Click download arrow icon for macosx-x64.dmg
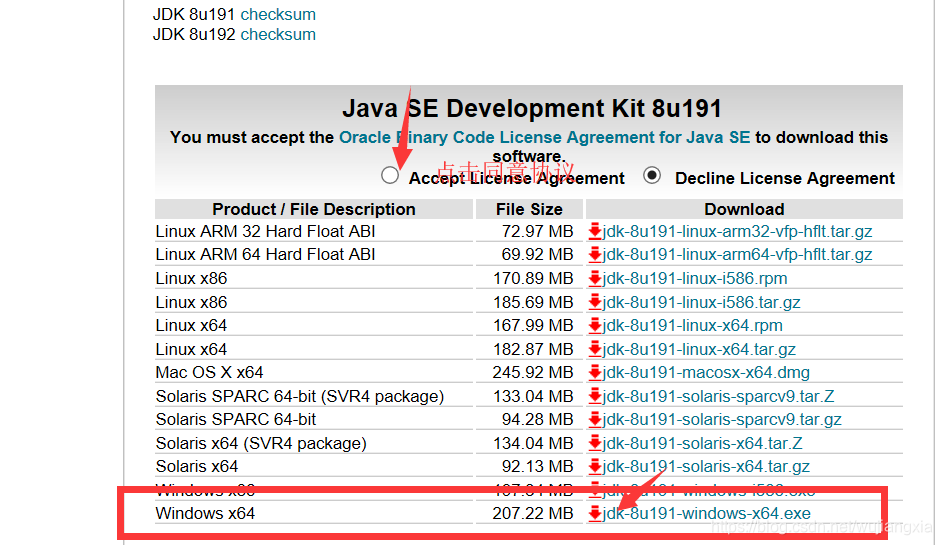The width and height of the screenshot is (942, 545). click(x=595, y=373)
